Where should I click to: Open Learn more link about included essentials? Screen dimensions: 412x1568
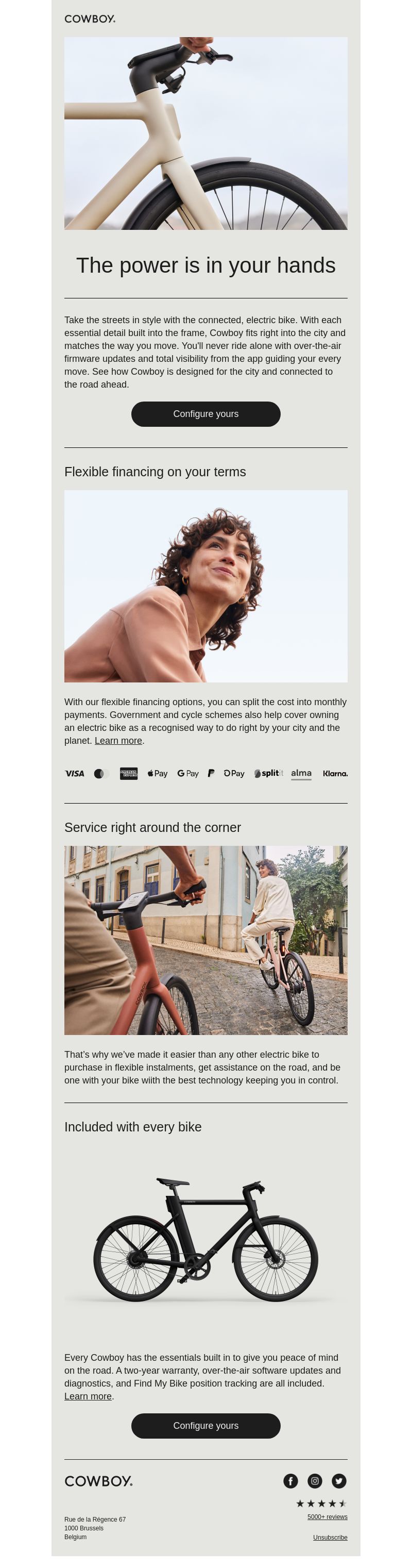pos(88,1396)
